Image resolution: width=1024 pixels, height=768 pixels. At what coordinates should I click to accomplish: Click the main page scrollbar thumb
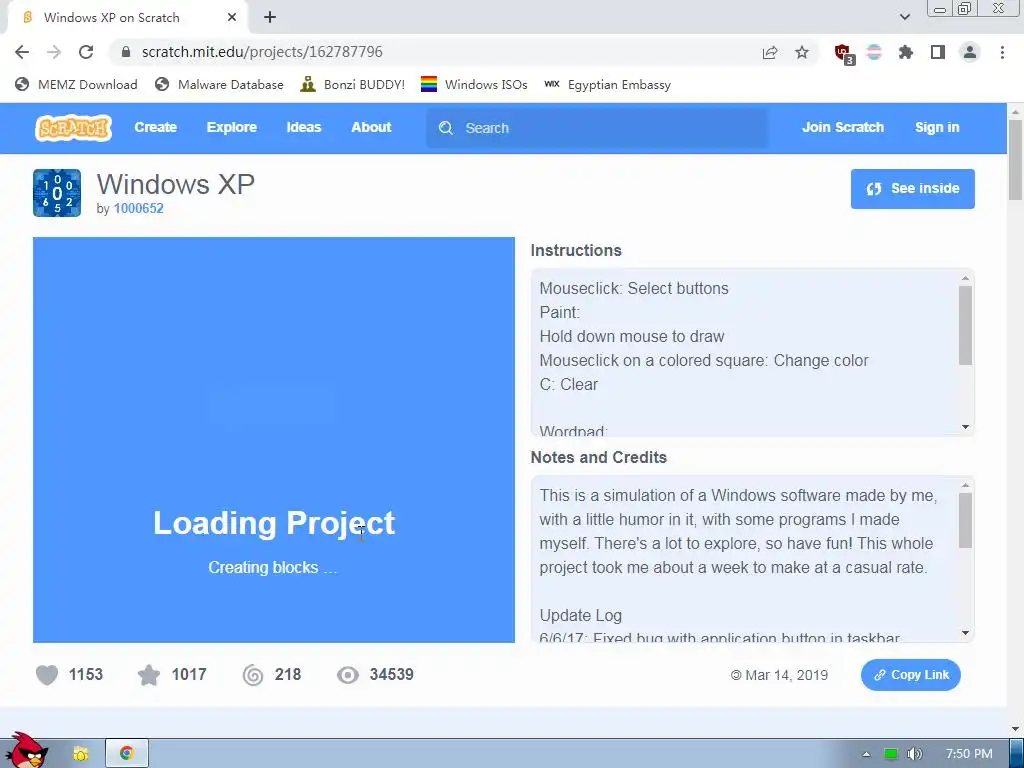pyautogui.click(x=1015, y=160)
